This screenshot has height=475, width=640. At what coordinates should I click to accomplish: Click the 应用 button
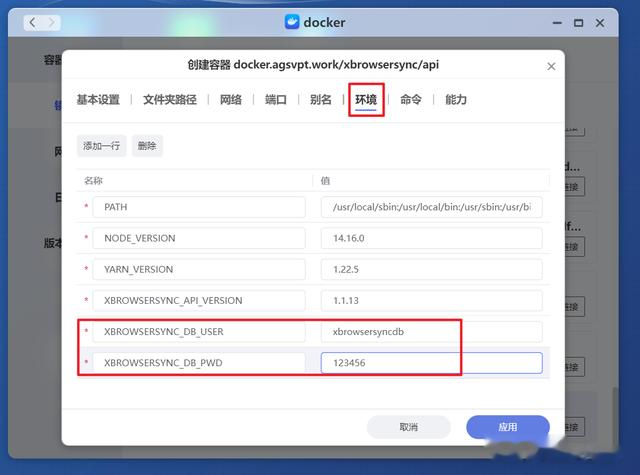click(x=508, y=427)
